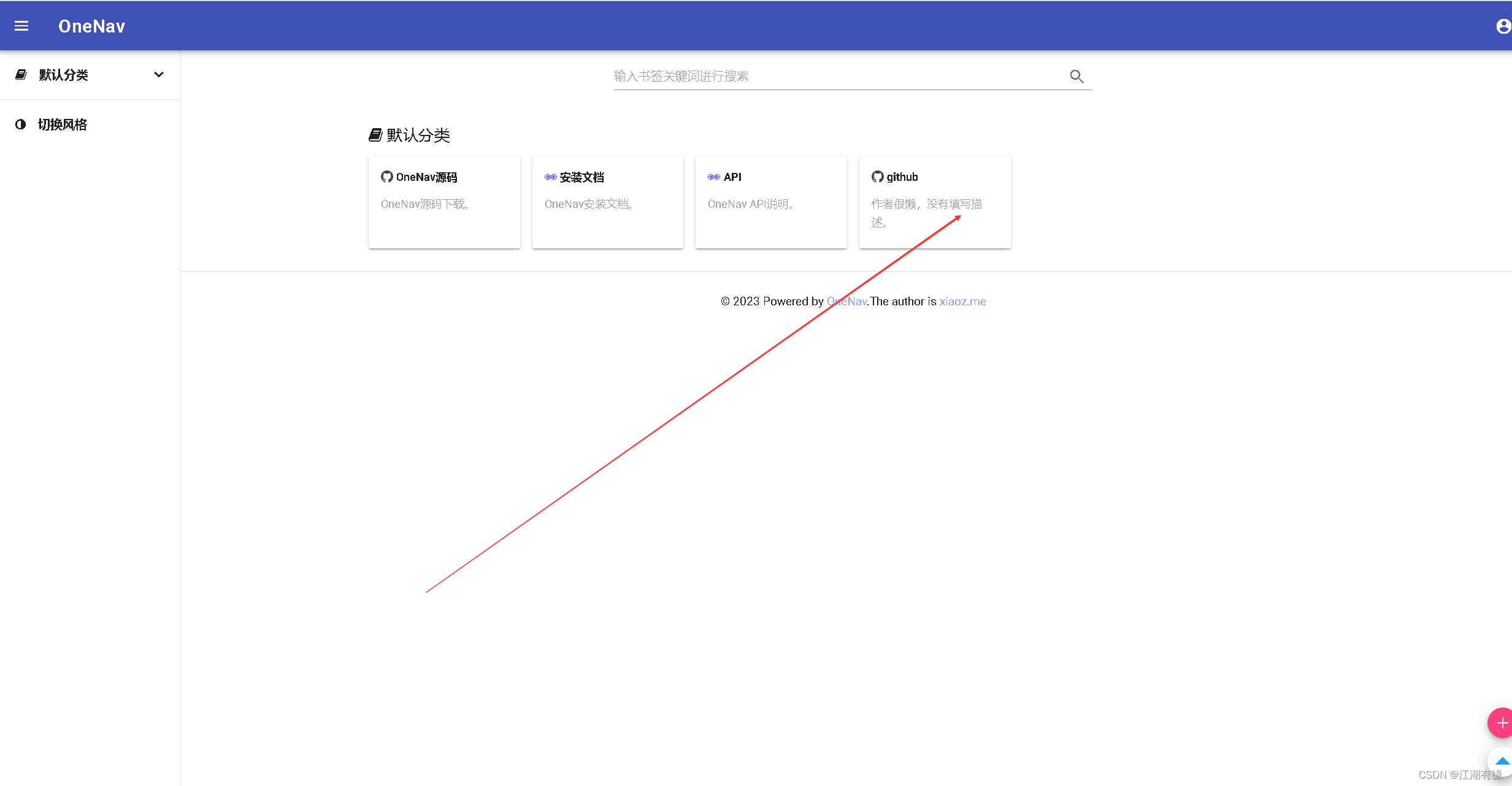1512x786 pixels.
Task: Select the 默认分类 sidebar item
Action: pos(90,75)
